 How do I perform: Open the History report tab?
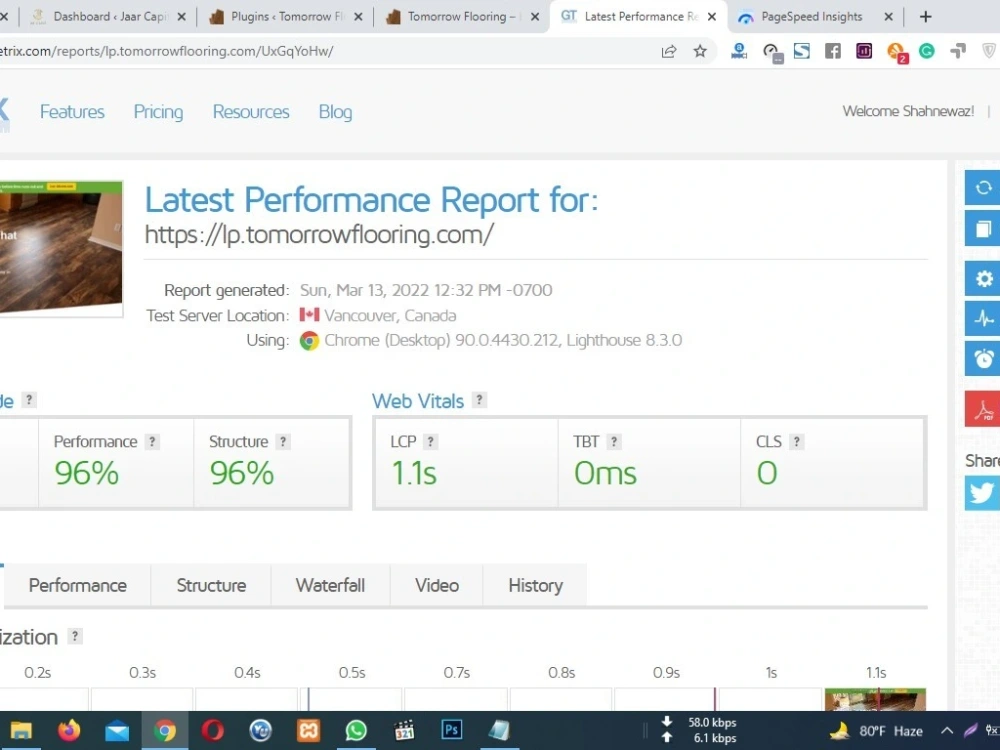(535, 585)
